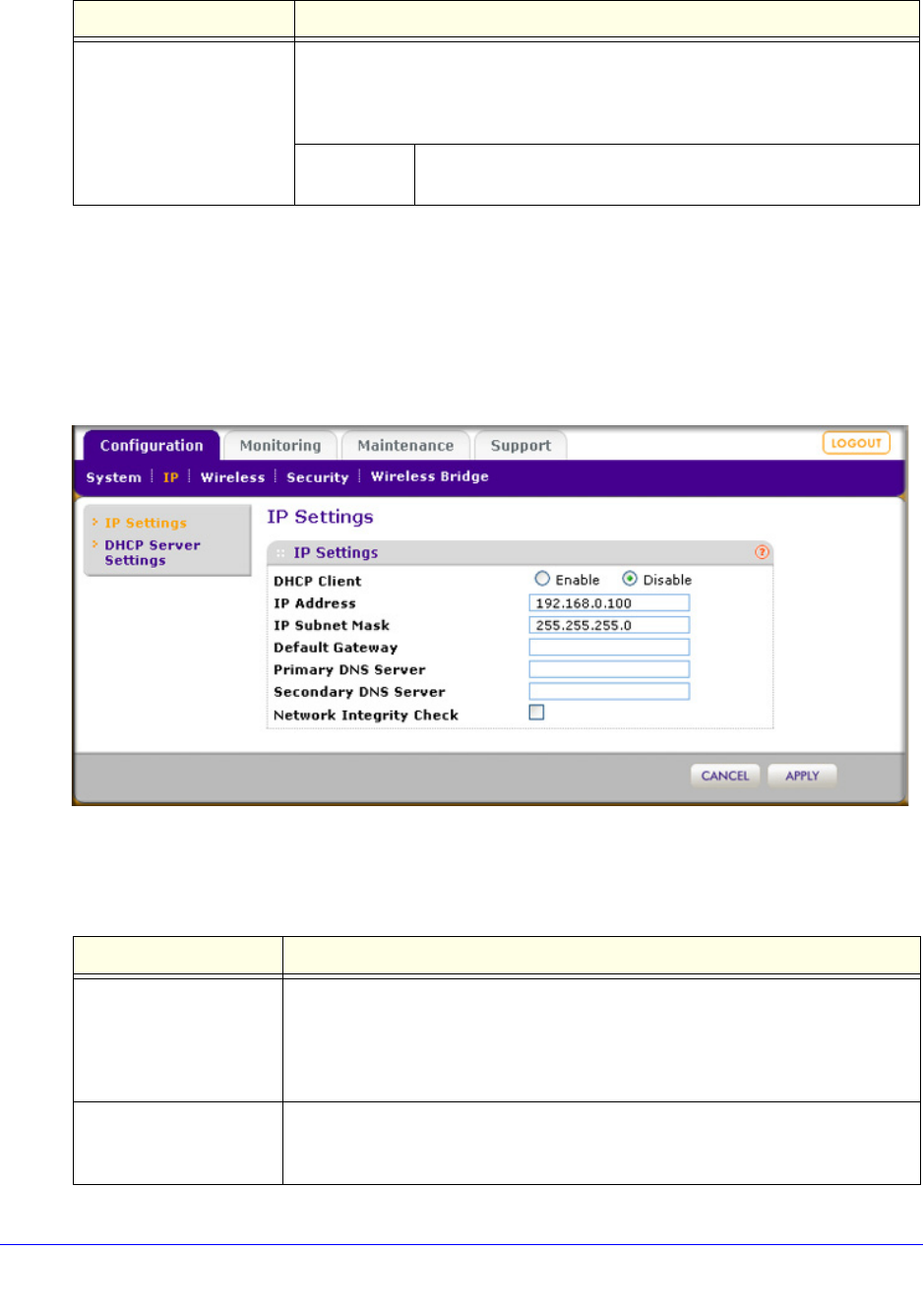Switch to the Configuration tab

point(152,445)
